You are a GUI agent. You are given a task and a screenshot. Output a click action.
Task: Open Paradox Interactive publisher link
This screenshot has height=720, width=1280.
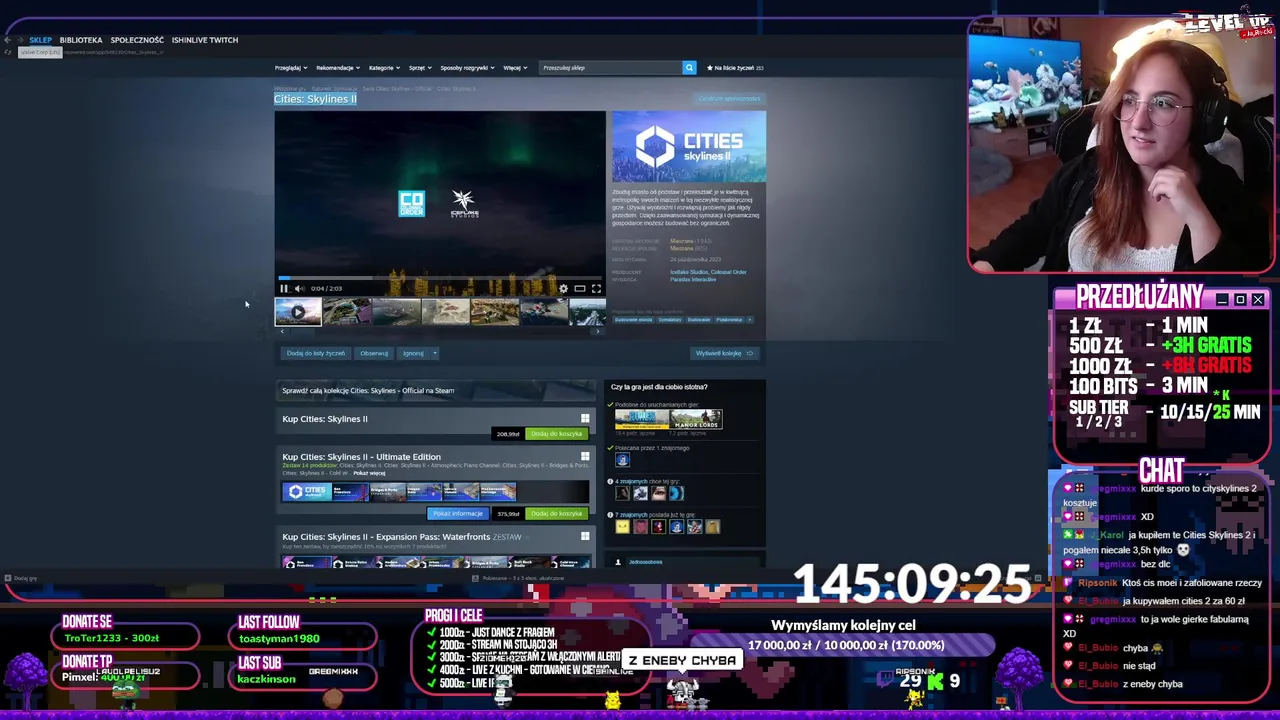pyautogui.click(x=693, y=280)
